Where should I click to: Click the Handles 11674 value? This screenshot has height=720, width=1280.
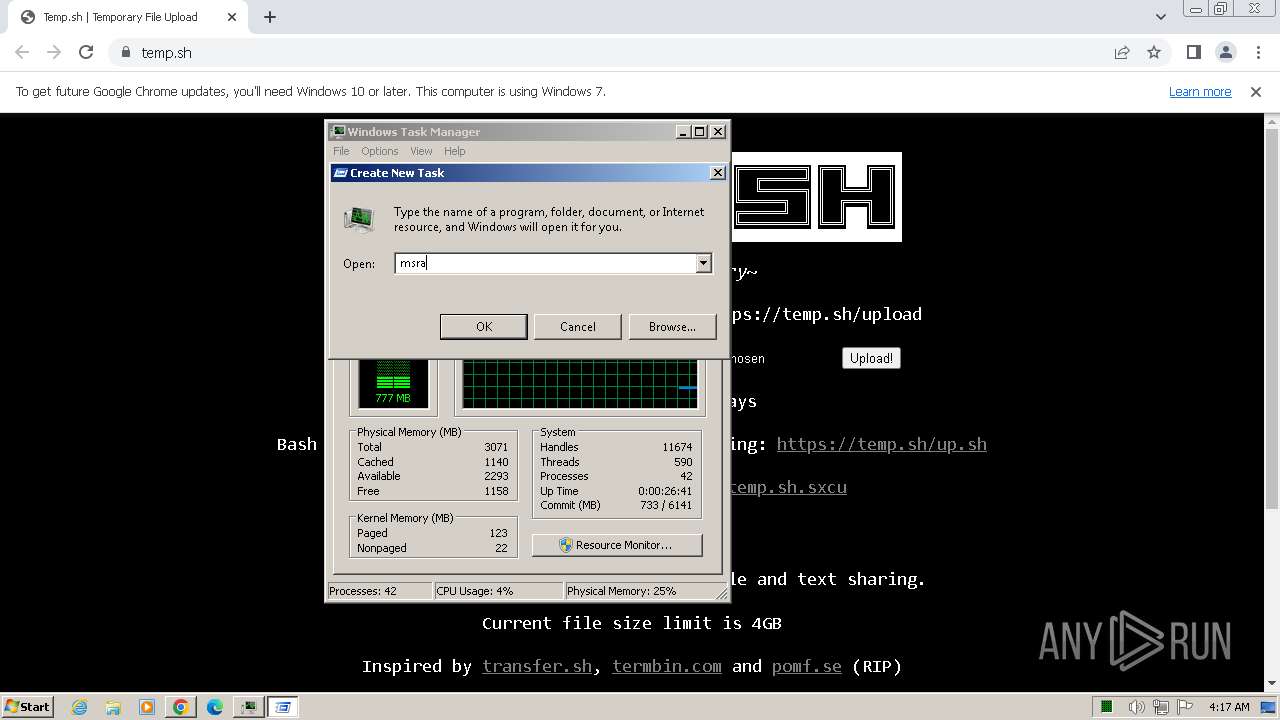click(x=677, y=447)
